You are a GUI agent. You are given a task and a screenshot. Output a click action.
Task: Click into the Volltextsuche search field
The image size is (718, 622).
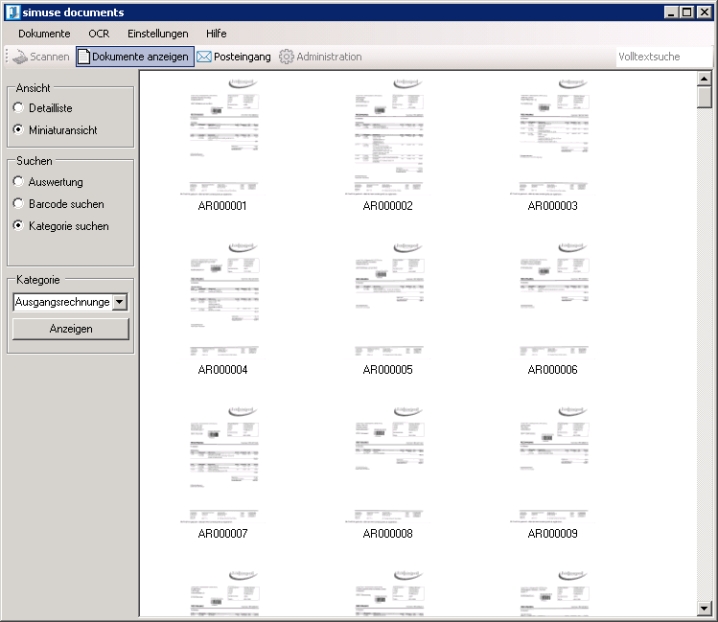coord(654,57)
